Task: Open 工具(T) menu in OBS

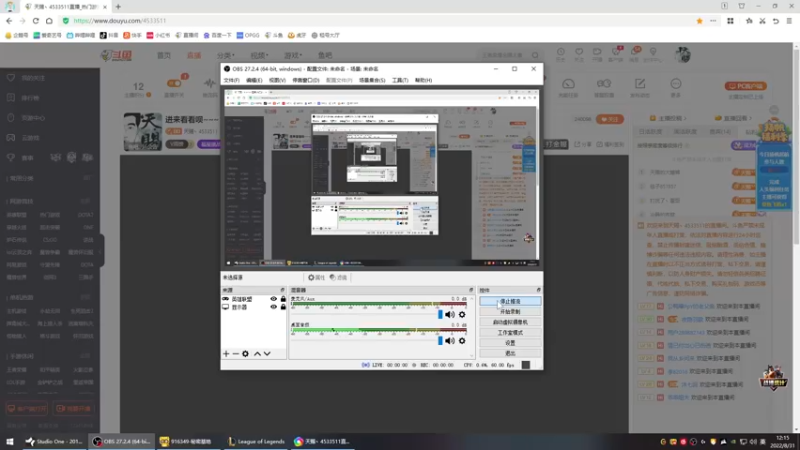Action: 400,80
